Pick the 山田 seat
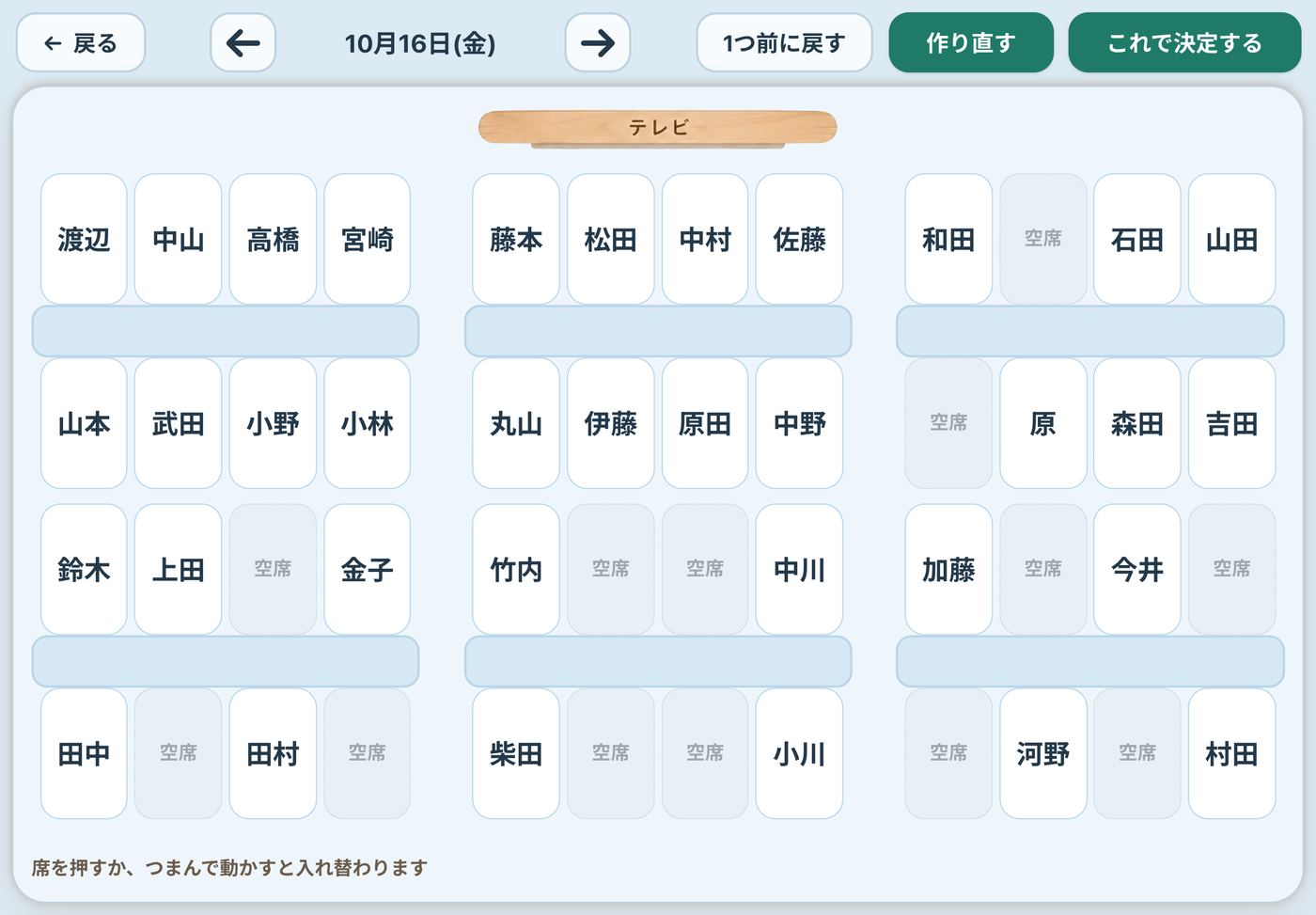 coord(1231,239)
